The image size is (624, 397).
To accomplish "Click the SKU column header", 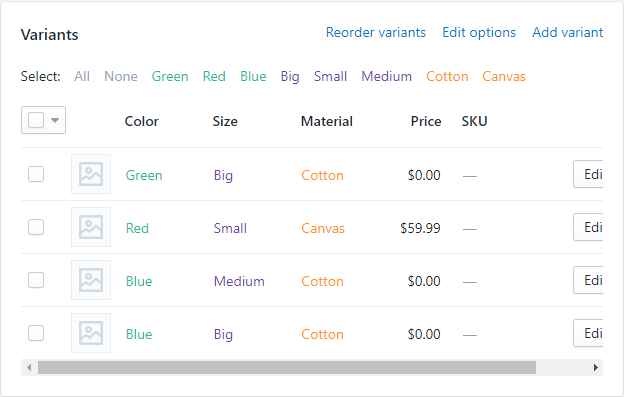I will coord(474,121).
